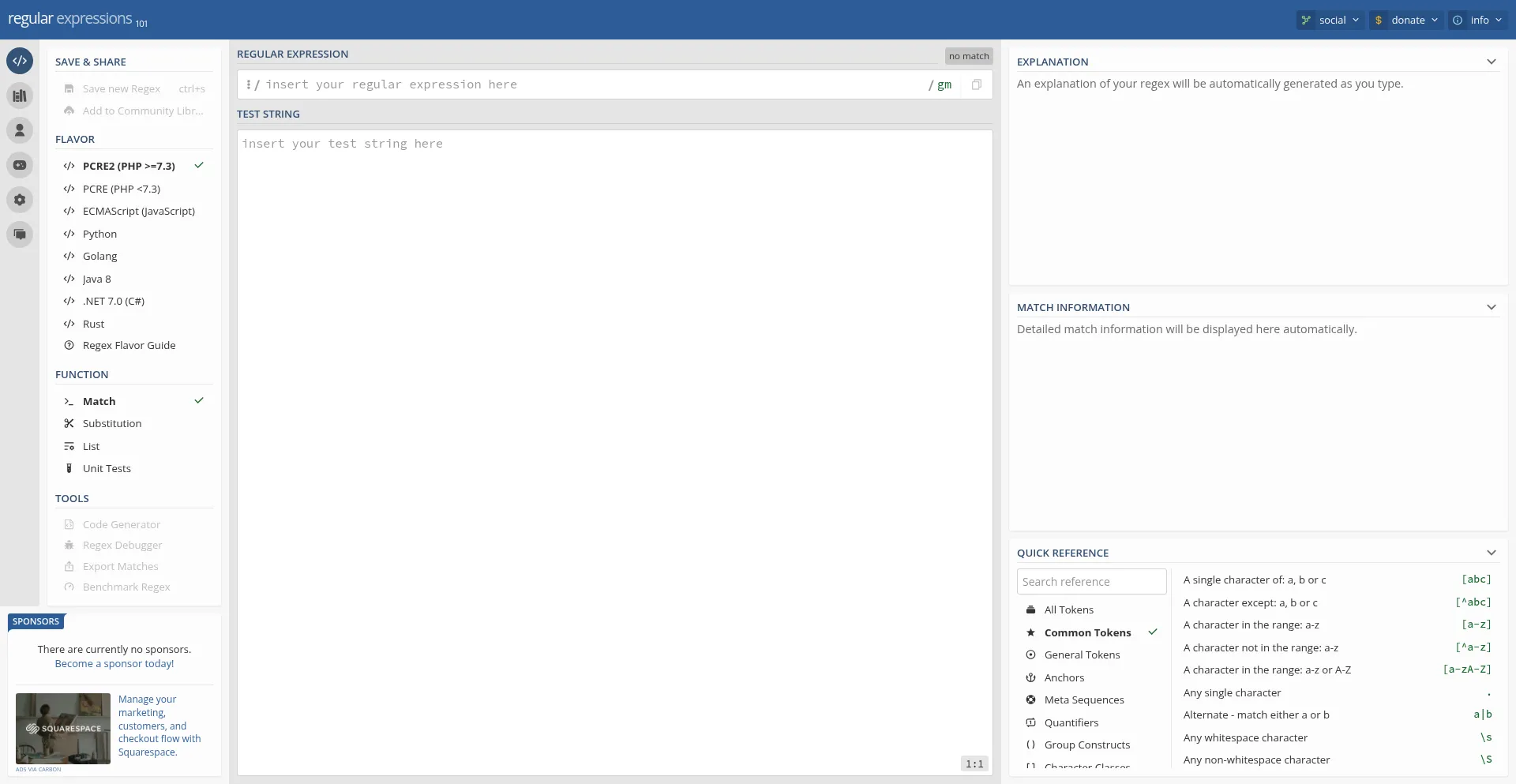Open the community library sidebar icon
This screenshot has width=1516, height=784.
click(20, 96)
